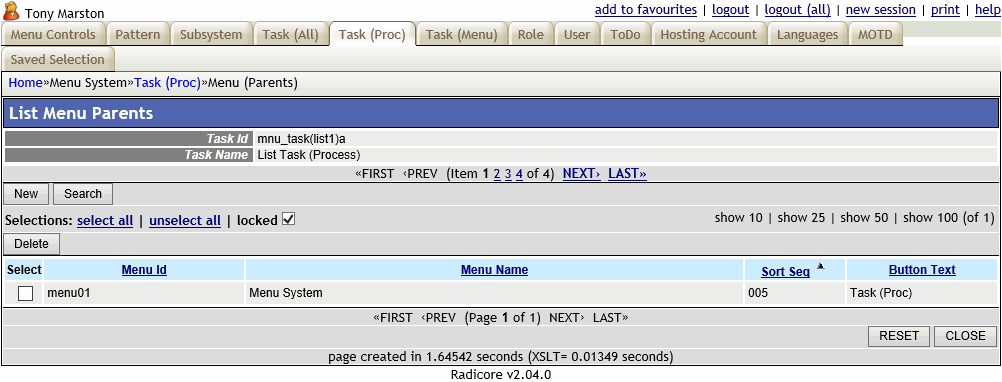Click the sort arrow icon beside Sort Seq
Image resolution: width=1002 pixels, height=382 pixels.
[821, 266]
